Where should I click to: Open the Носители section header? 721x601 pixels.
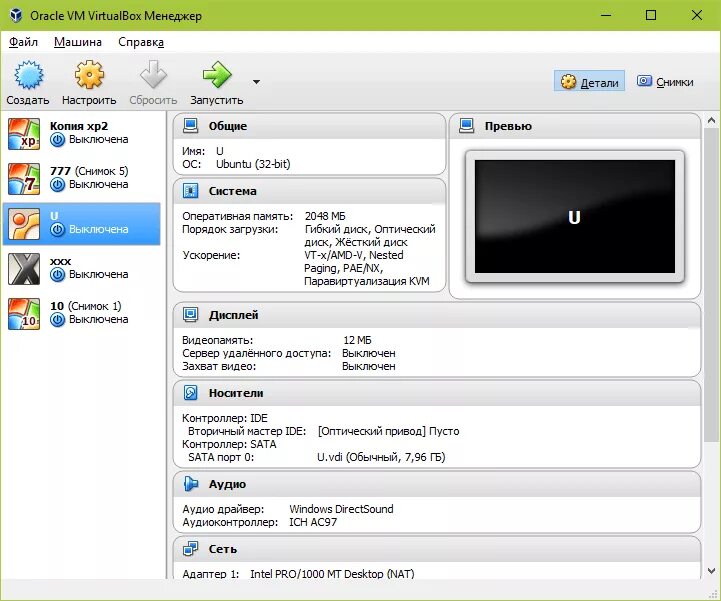point(437,393)
